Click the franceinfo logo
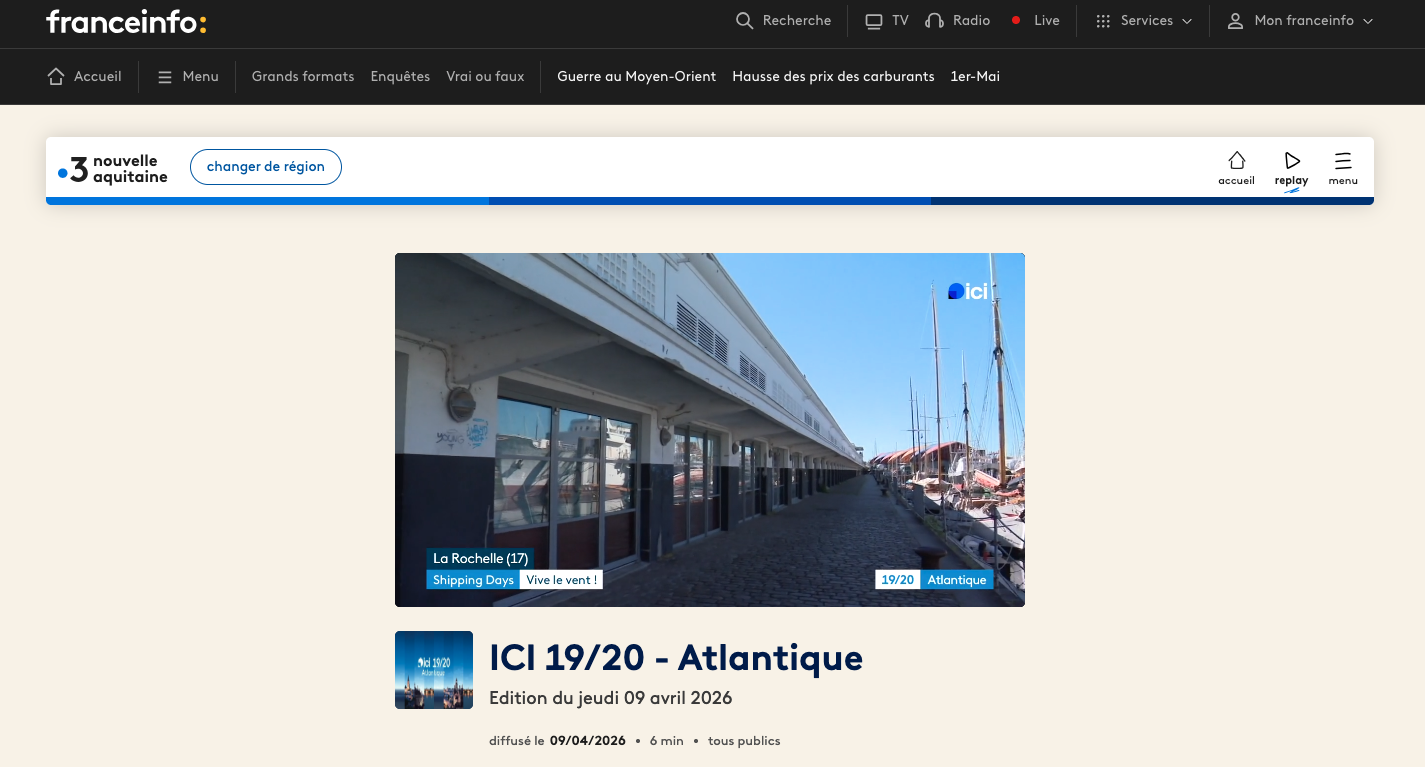The width and height of the screenshot is (1425, 767). click(126, 22)
